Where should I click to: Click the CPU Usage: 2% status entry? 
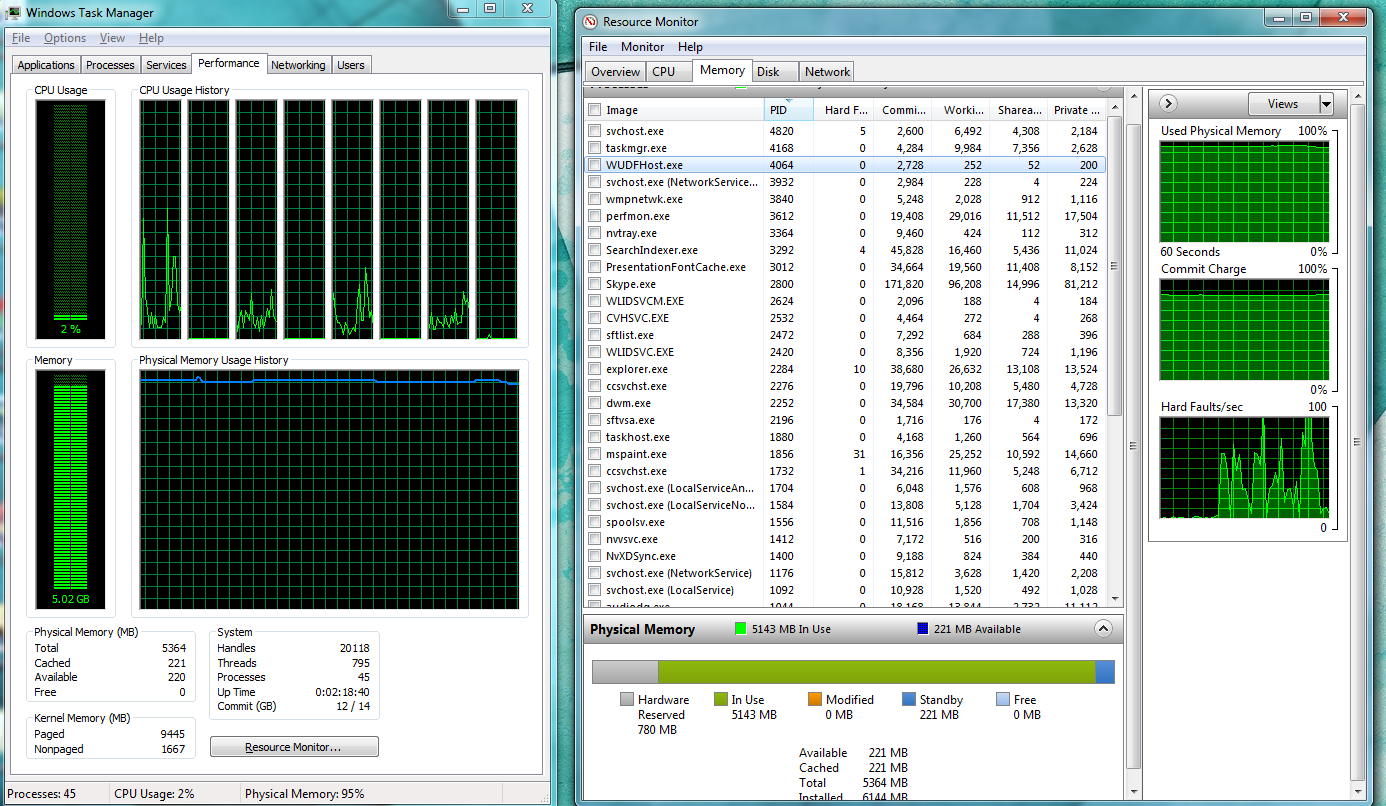pyautogui.click(x=154, y=794)
